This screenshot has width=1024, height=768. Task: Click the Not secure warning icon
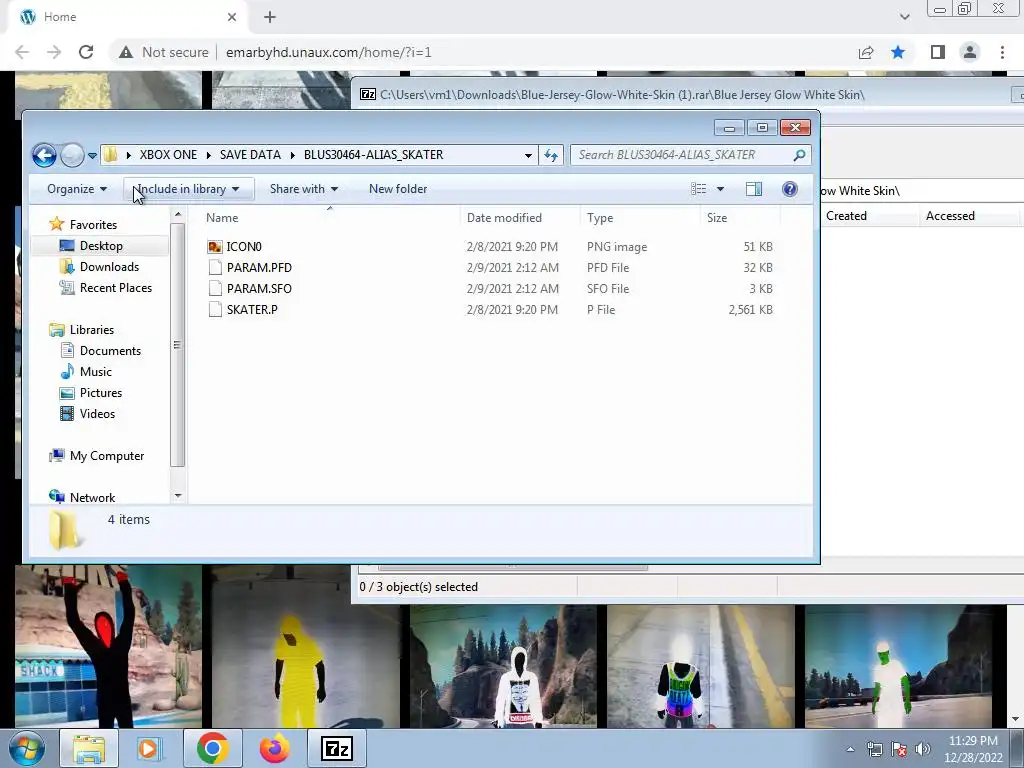tap(126, 52)
